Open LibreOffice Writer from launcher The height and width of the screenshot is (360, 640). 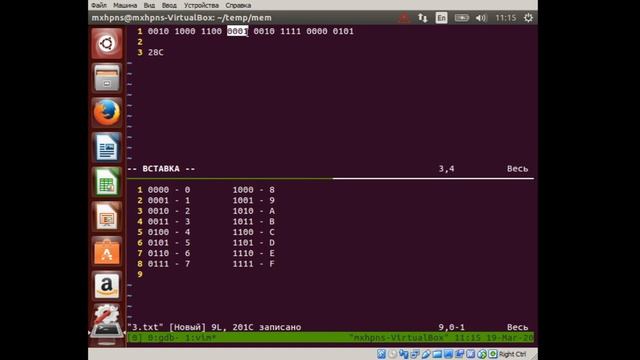107,147
